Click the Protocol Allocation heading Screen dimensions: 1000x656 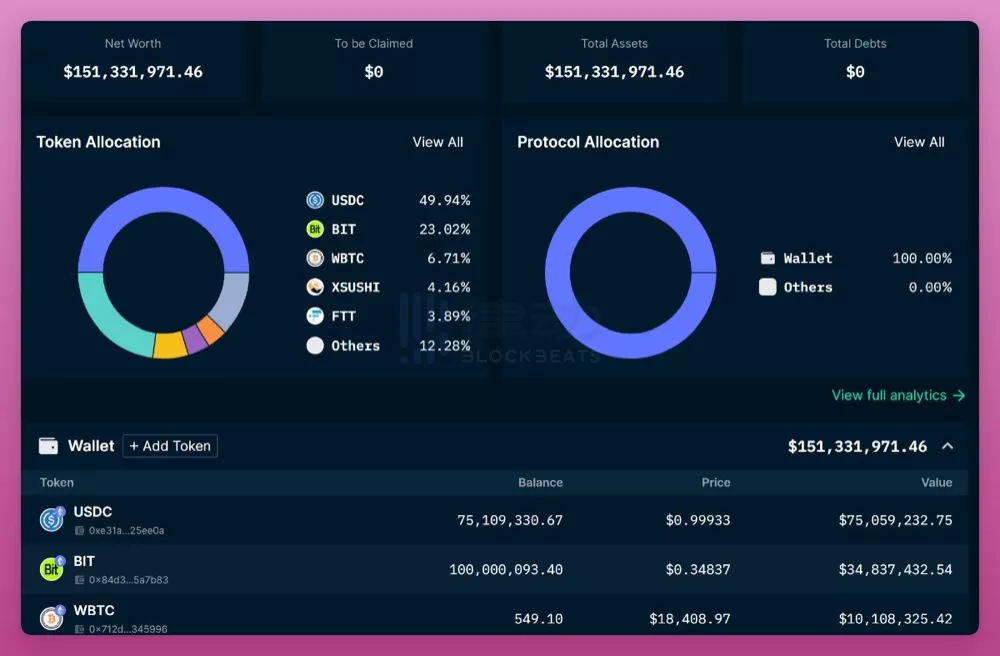[588, 142]
